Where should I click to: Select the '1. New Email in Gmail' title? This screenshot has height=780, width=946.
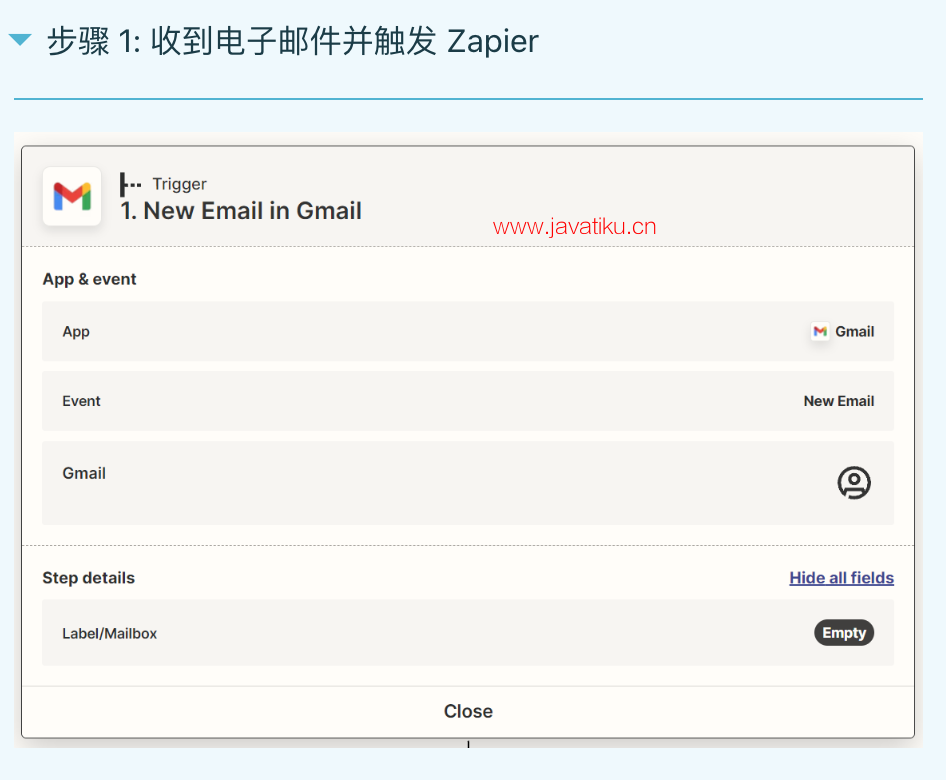(x=241, y=211)
